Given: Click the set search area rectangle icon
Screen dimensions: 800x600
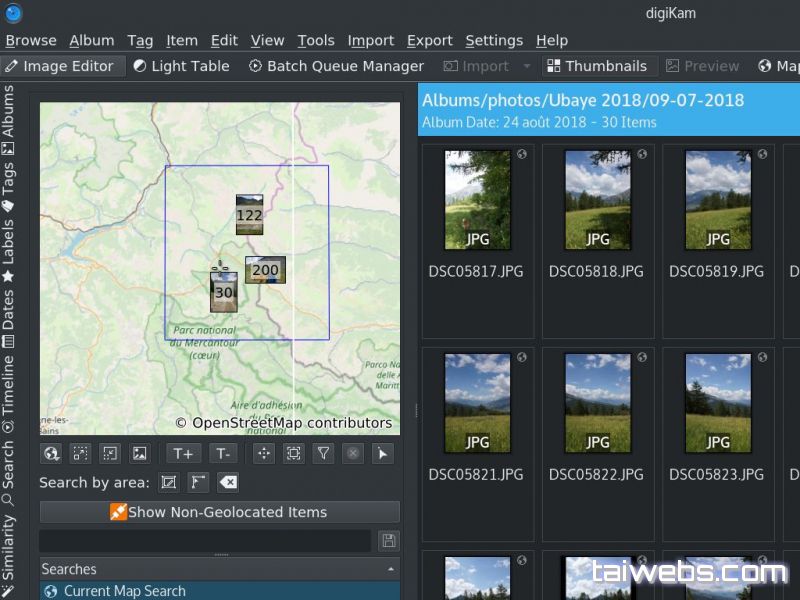Looking at the screenshot, I should coord(169,483).
